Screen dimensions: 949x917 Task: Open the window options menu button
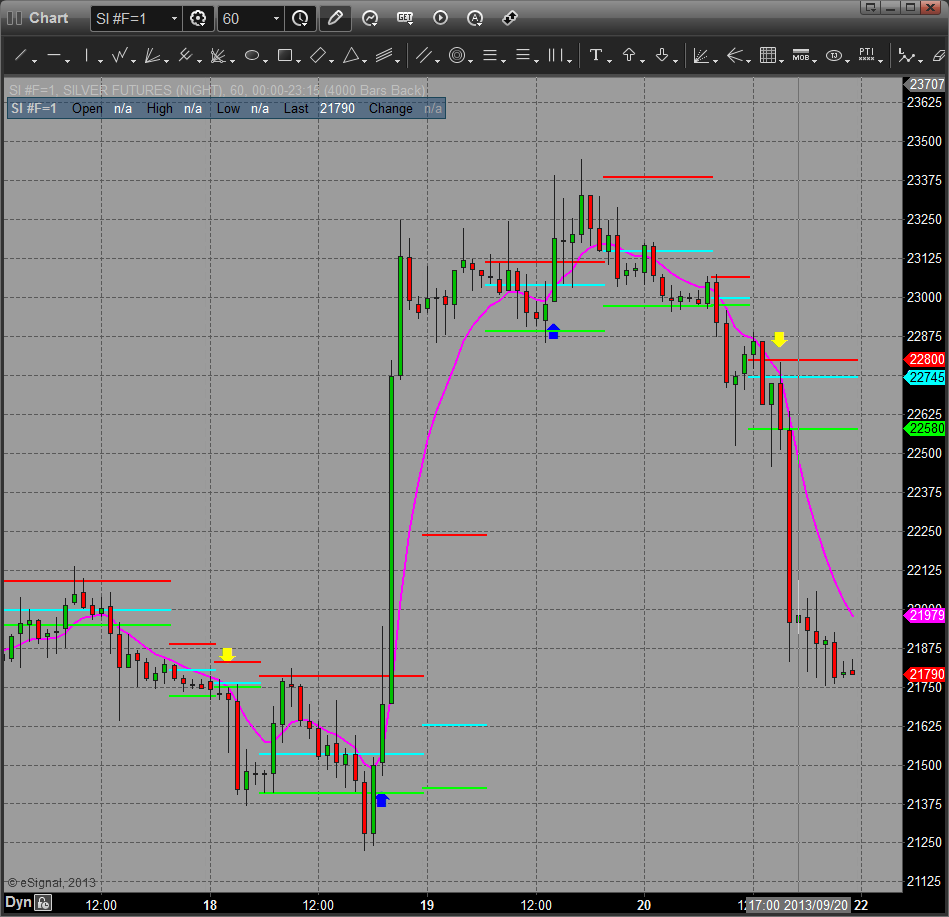(871, 7)
